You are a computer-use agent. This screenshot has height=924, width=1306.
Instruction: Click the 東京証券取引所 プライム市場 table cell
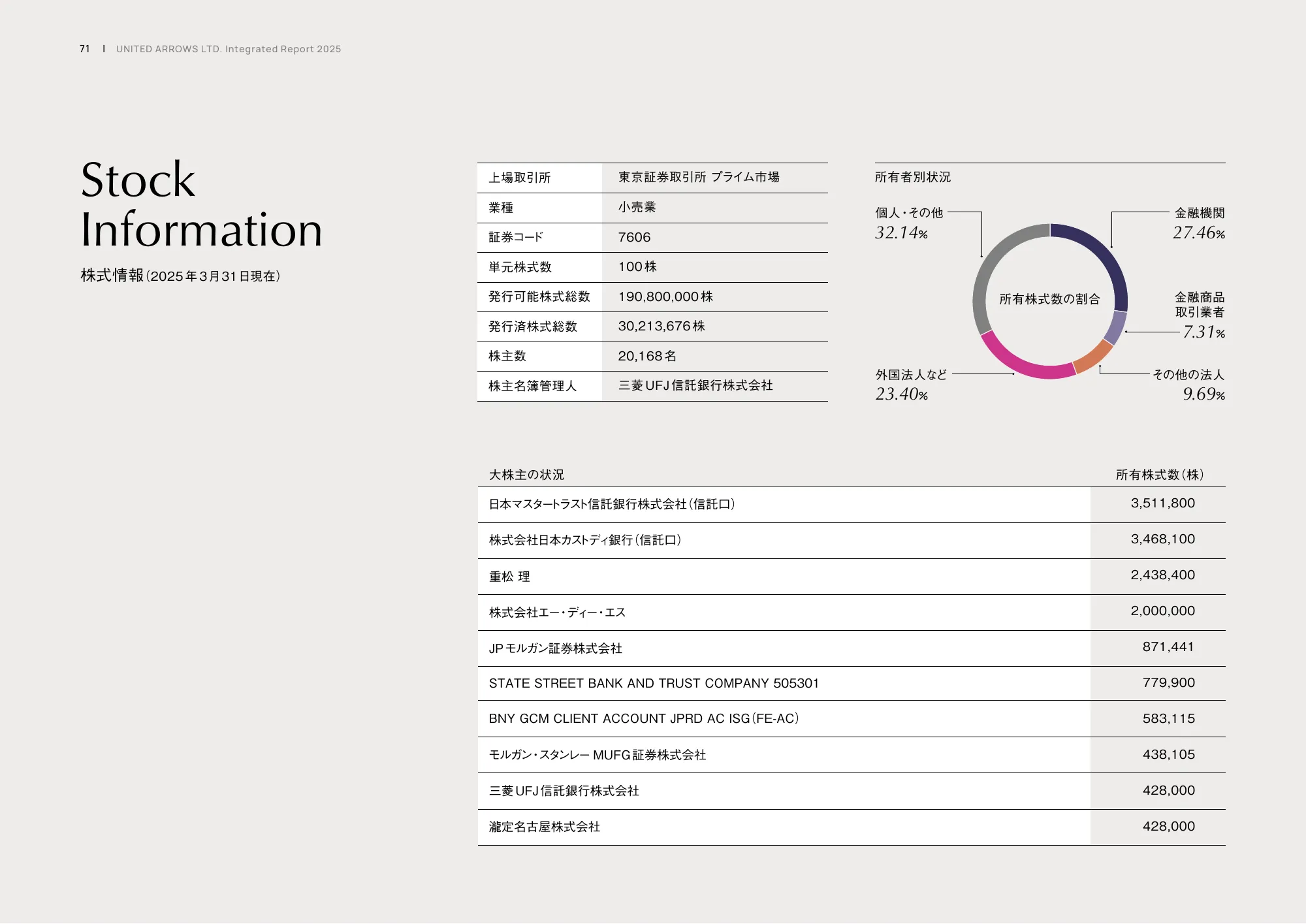pos(700,177)
